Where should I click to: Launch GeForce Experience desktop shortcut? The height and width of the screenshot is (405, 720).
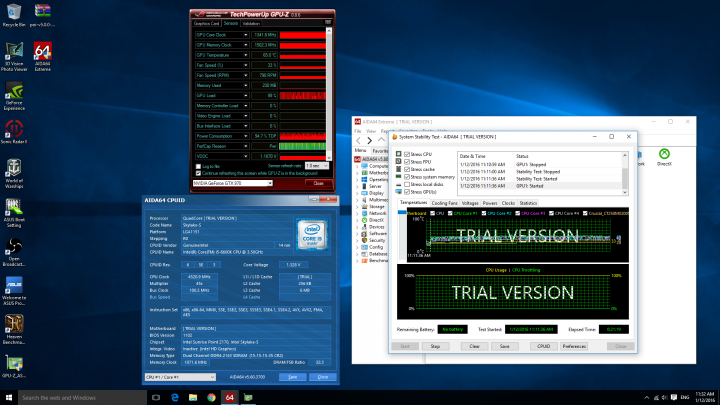coord(14,96)
